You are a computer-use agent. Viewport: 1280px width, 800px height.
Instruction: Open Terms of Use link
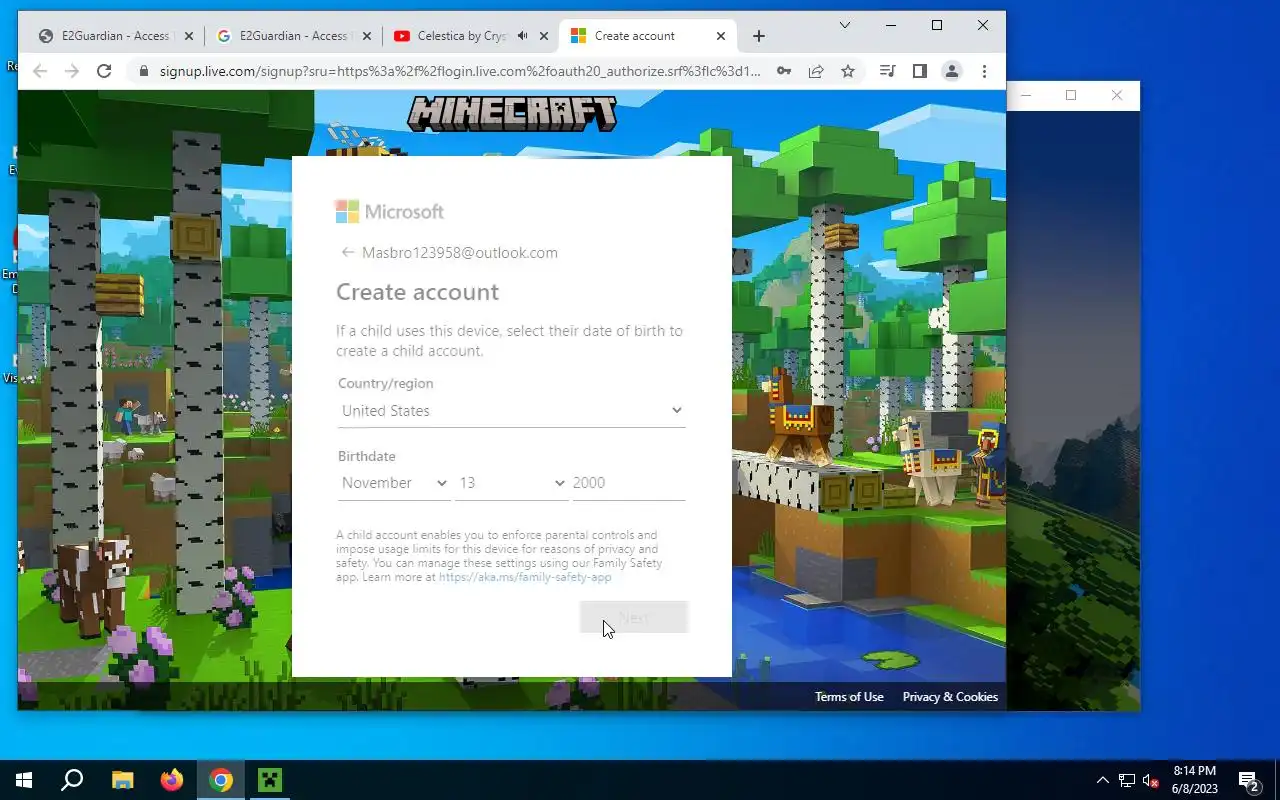849,697
